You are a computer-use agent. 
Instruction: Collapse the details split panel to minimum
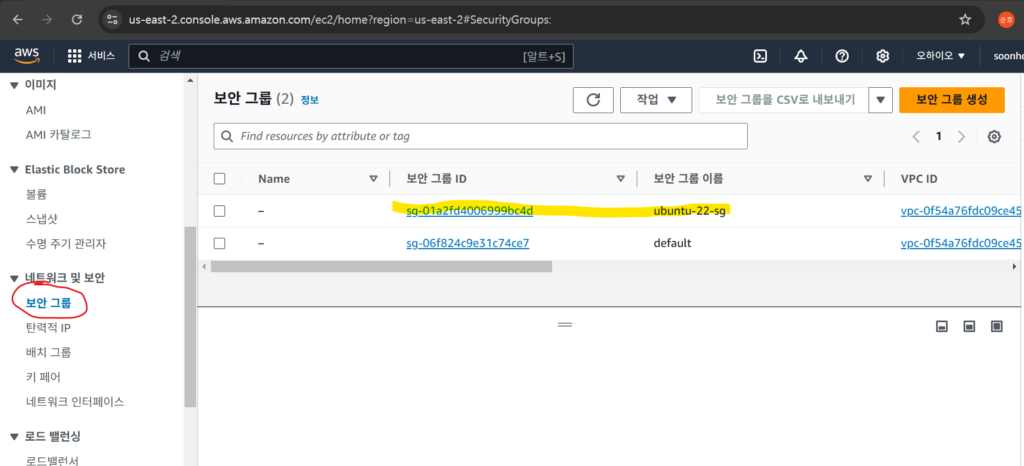pos(942,326)
